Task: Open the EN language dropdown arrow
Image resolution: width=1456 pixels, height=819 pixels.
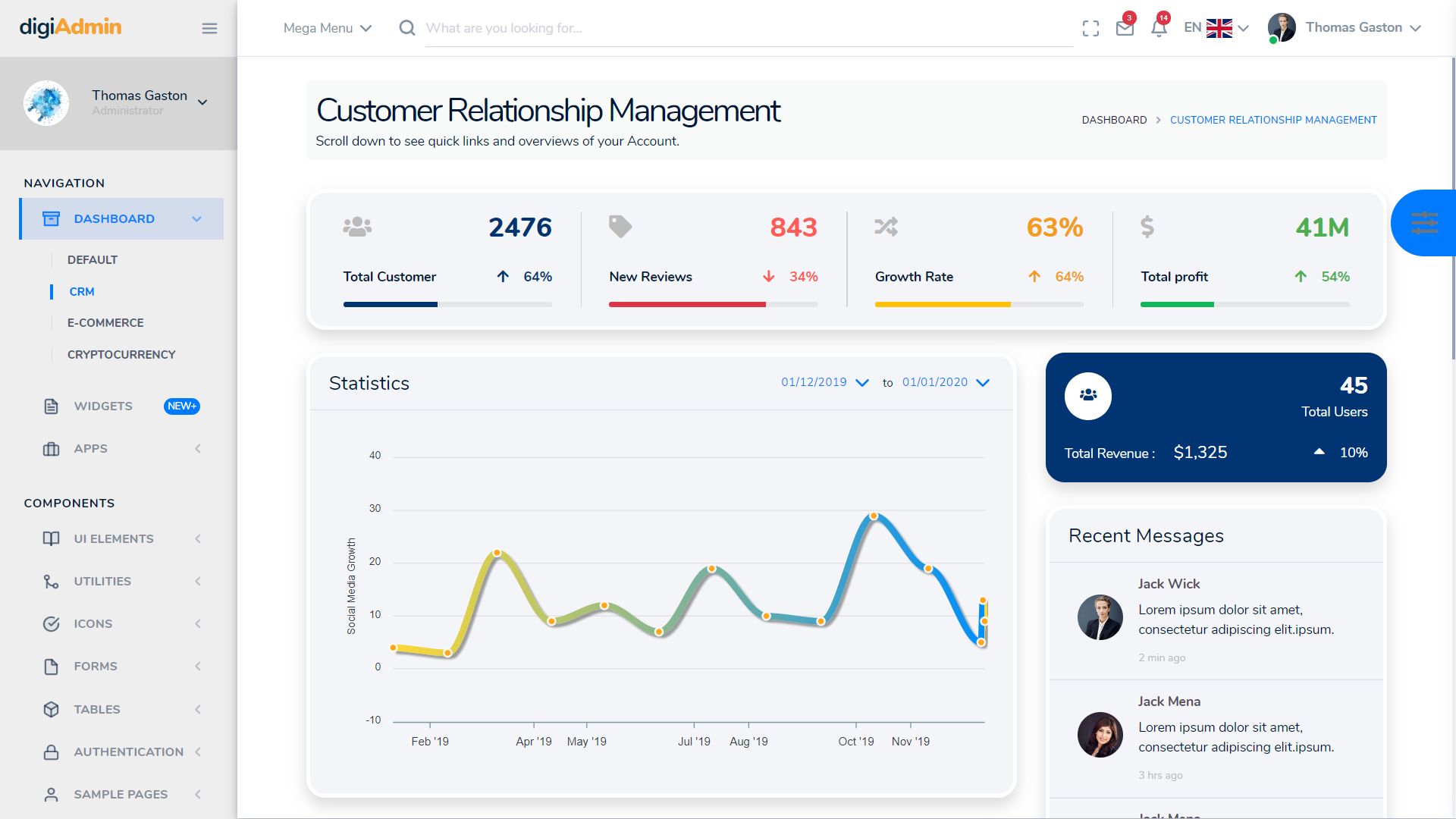Action: coord(1243,28)
